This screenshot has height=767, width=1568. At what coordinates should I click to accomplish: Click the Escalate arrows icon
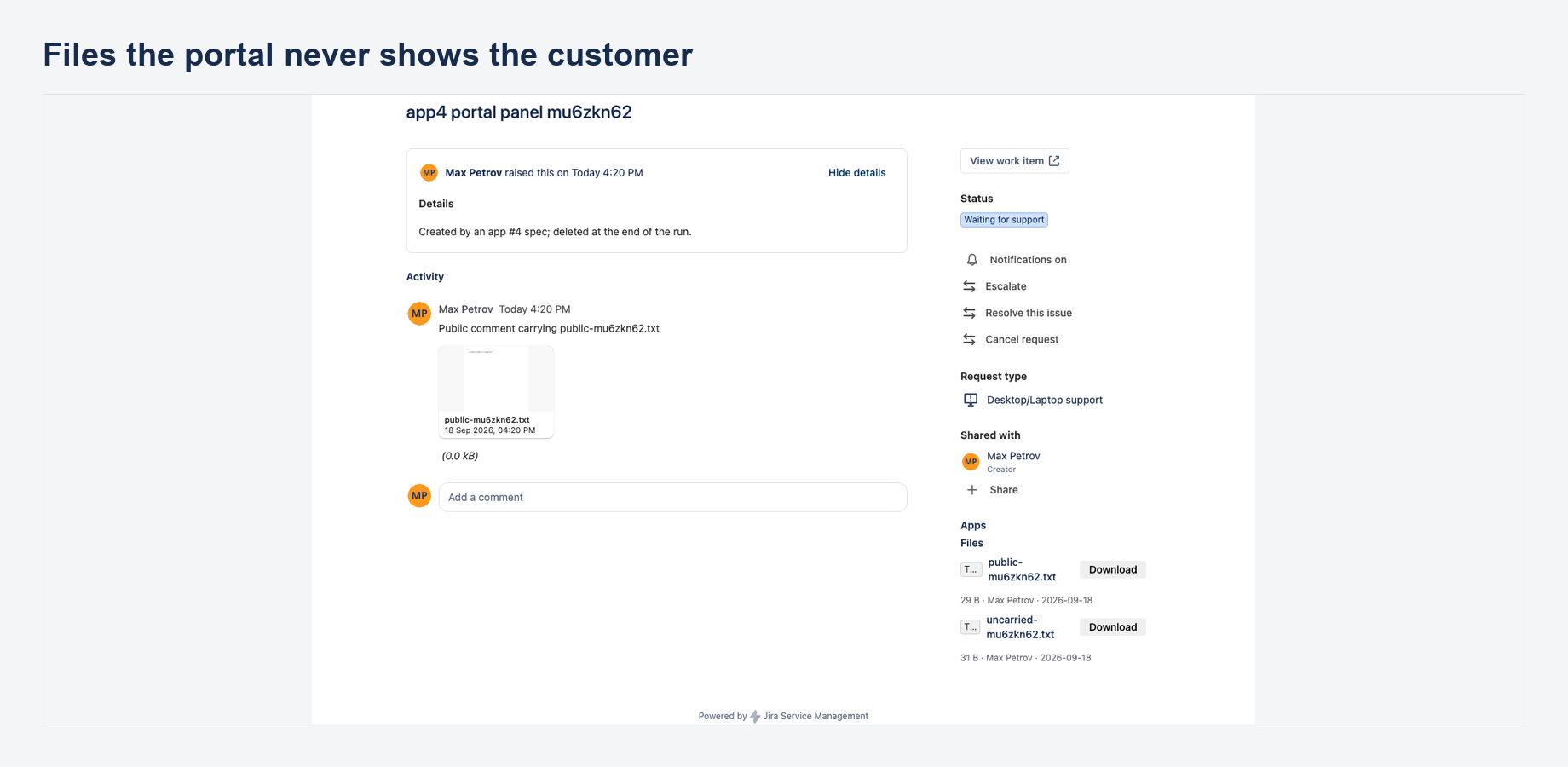click(969, 286)
